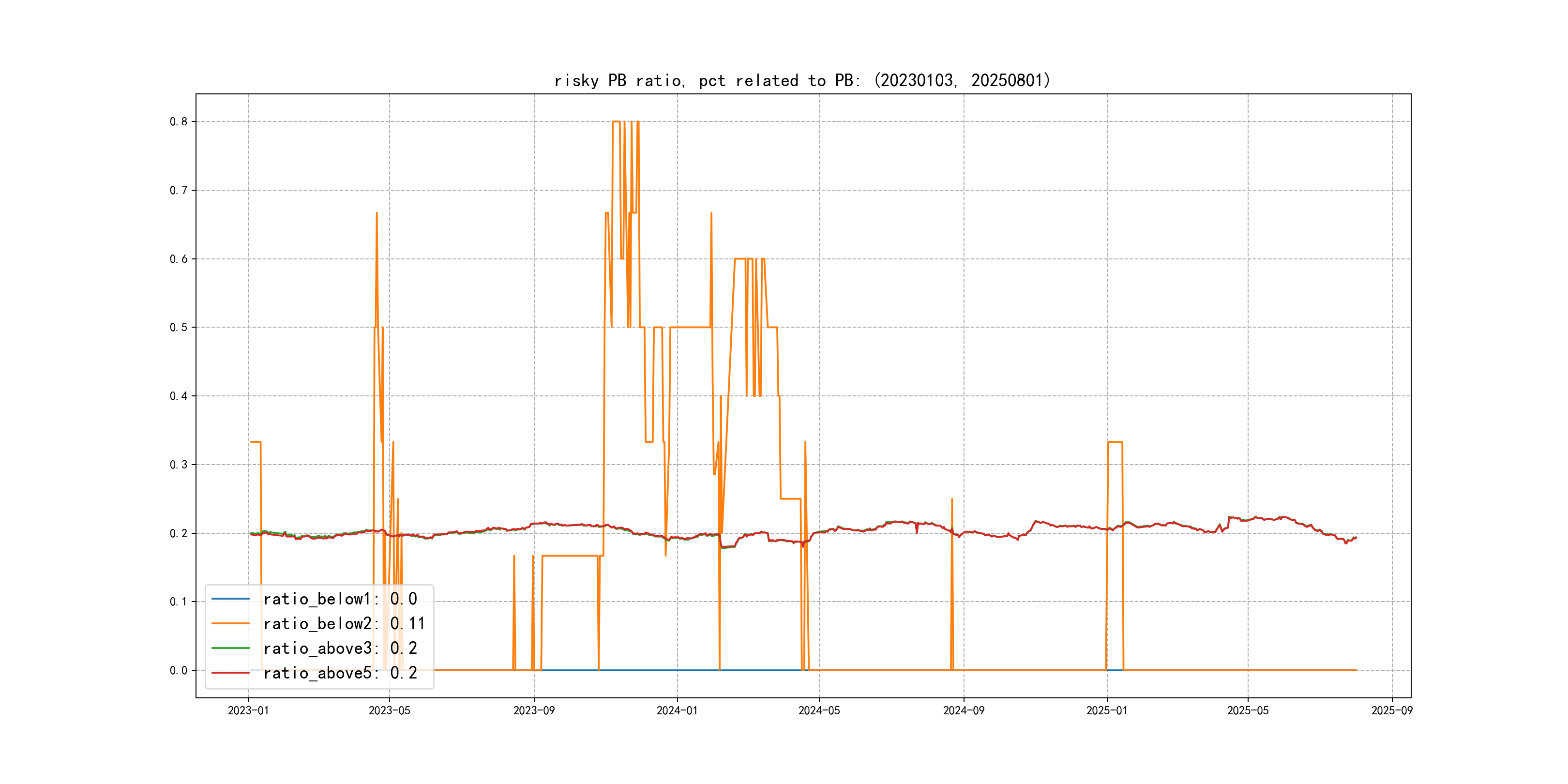The height and width of the screenshot is (784, 1568).
Task: Click the red ratio_above5 legend line swatch
Action: (230, 673)
